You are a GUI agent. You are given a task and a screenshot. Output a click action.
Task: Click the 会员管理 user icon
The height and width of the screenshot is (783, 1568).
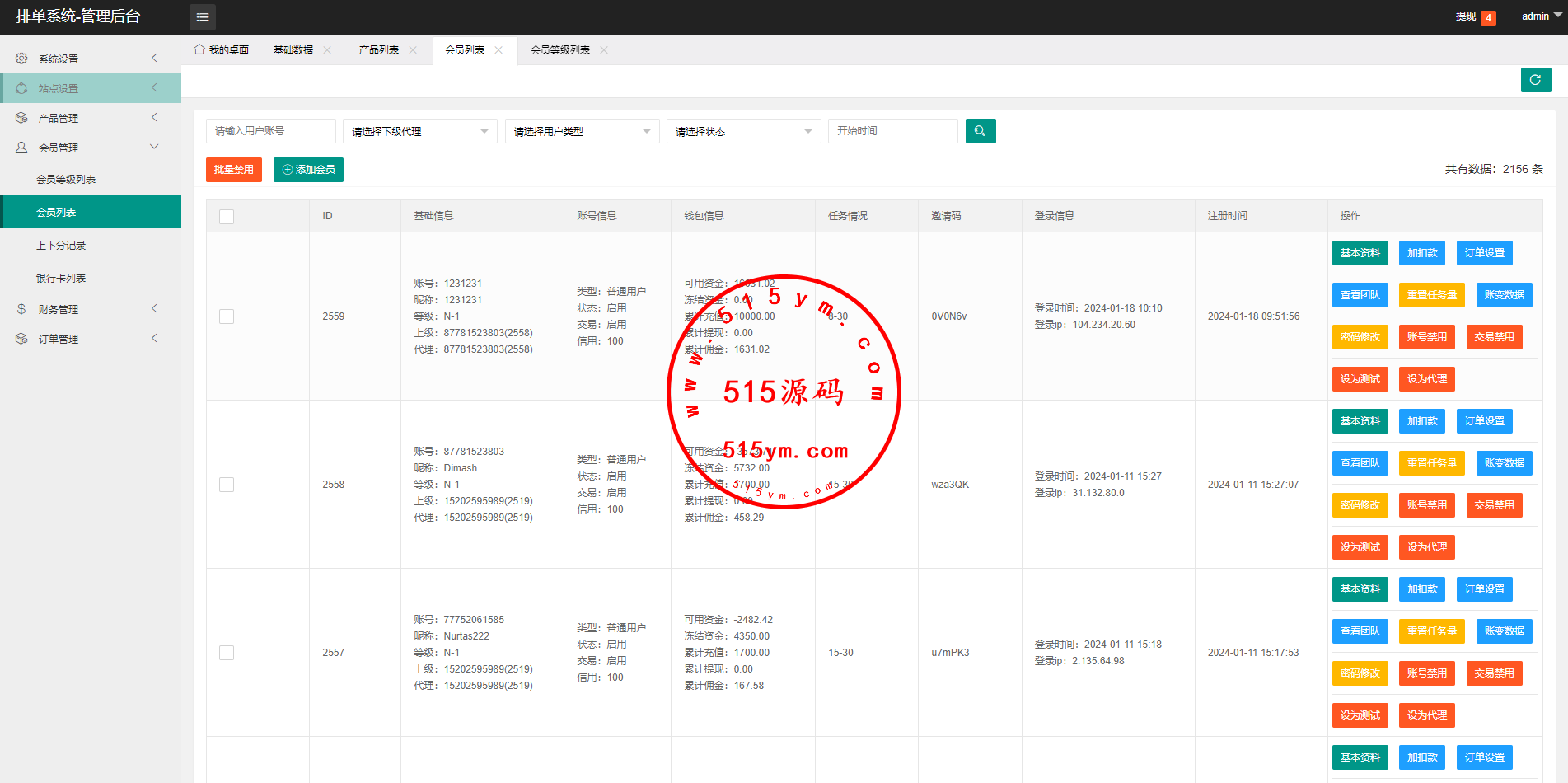pyautogui.click(x=21, y=148)
